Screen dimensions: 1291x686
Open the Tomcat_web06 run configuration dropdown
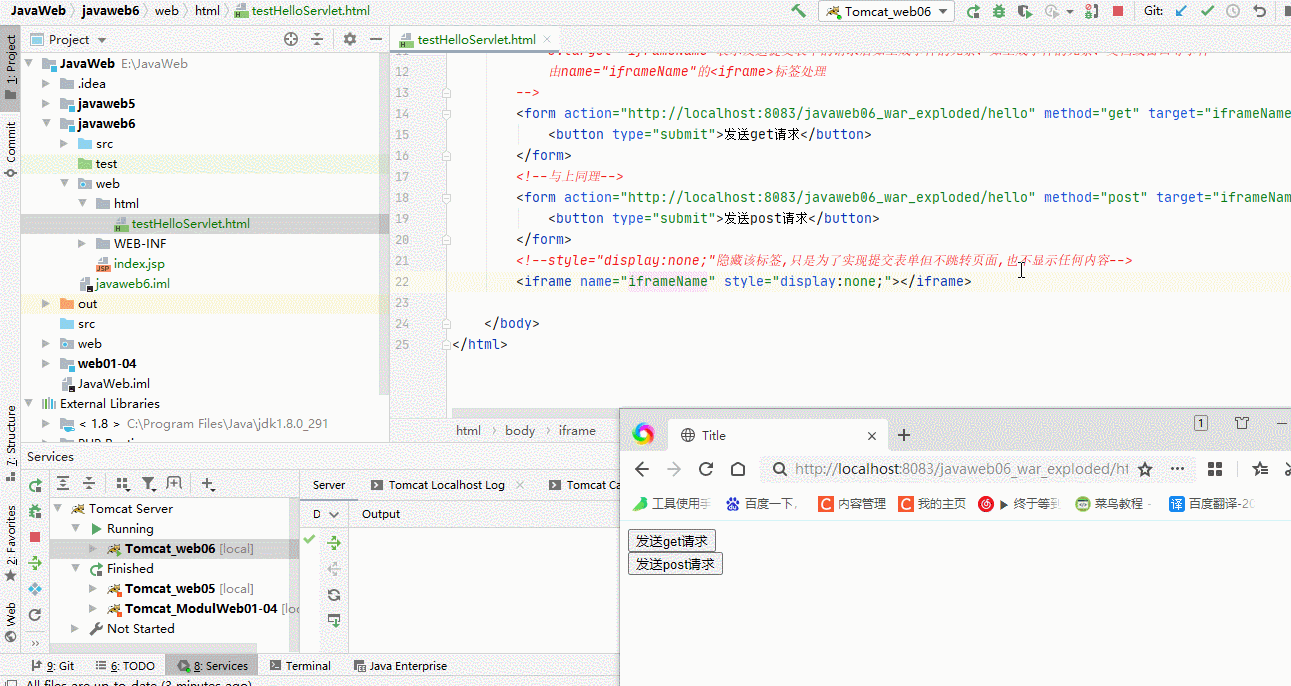(x=886, y=11)
